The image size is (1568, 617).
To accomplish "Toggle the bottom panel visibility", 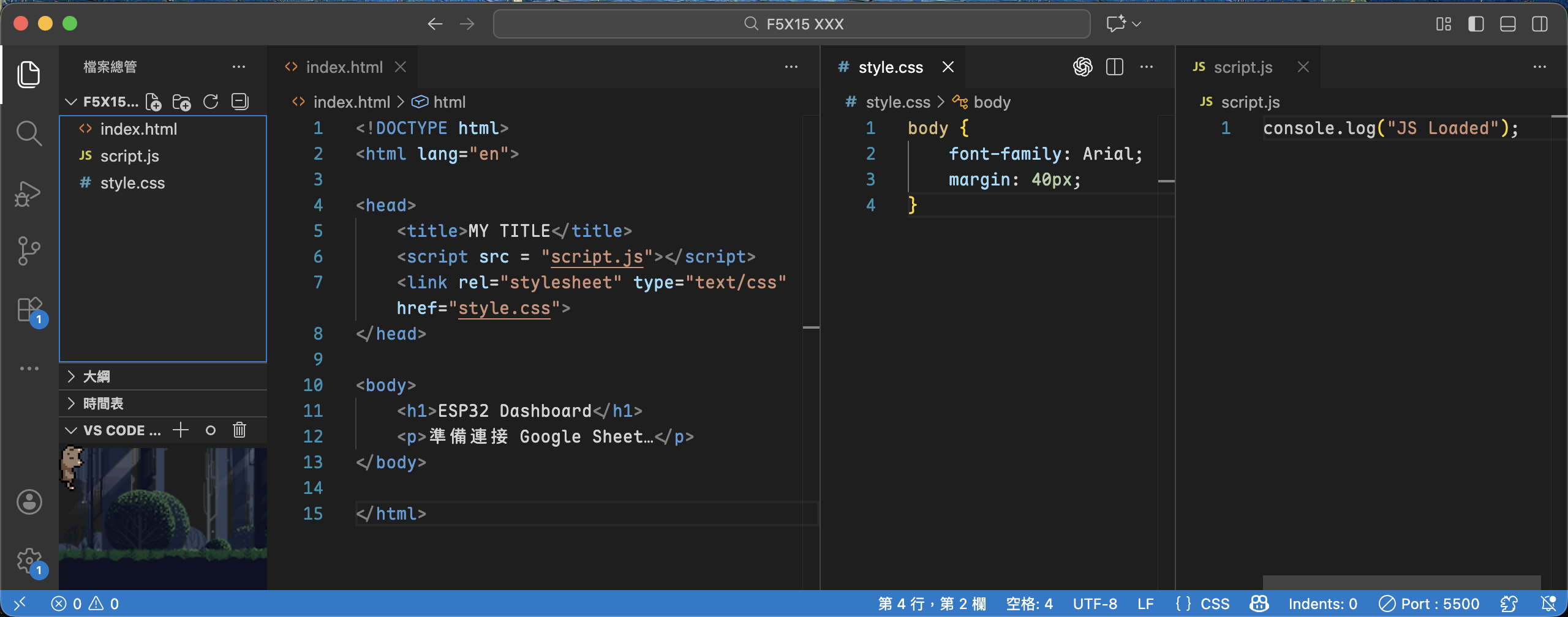I will tap(1507, 24).
